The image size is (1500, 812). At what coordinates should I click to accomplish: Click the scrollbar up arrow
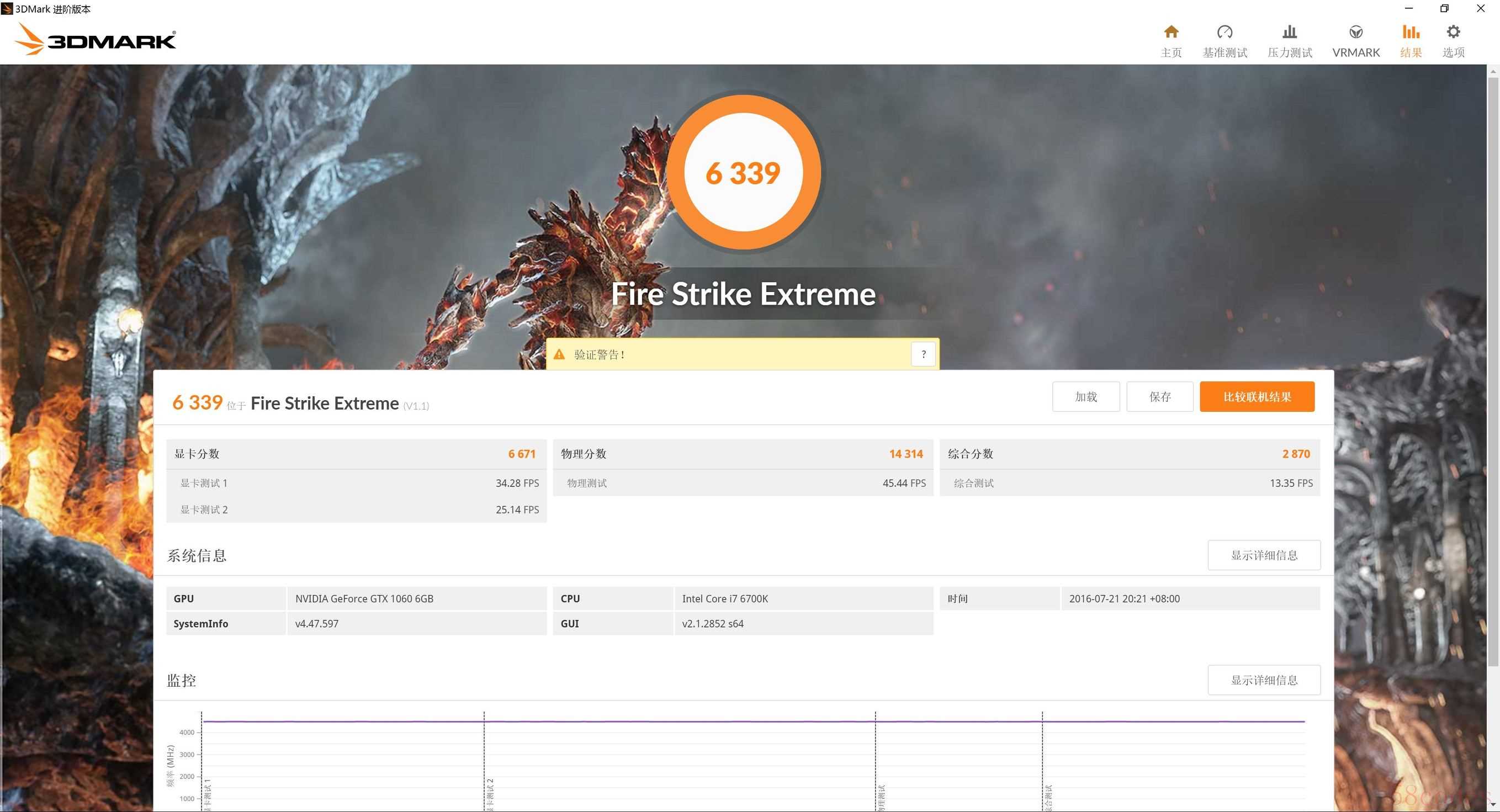click(x=1493, y=71)
